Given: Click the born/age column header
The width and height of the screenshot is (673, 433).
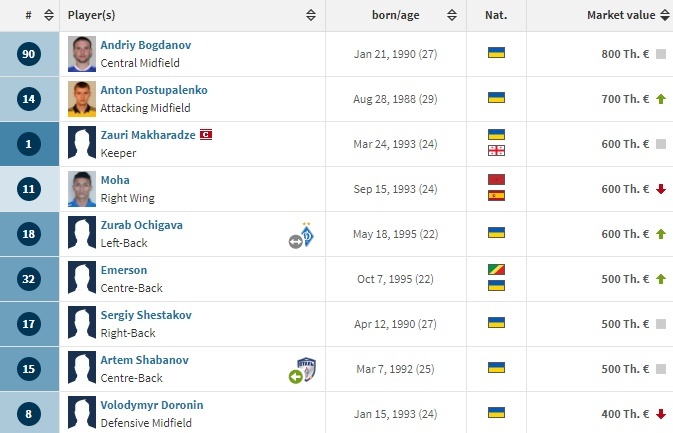Looking at the screenshot, I should 395,15.
